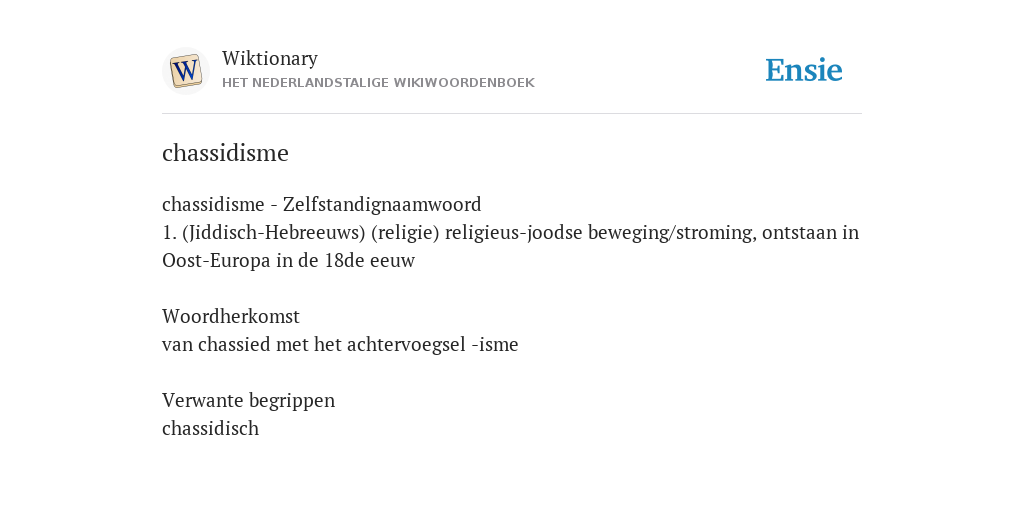Open the Ensie logo link
This screenshot has width=1024, height=512.
(x=804, y=70)
